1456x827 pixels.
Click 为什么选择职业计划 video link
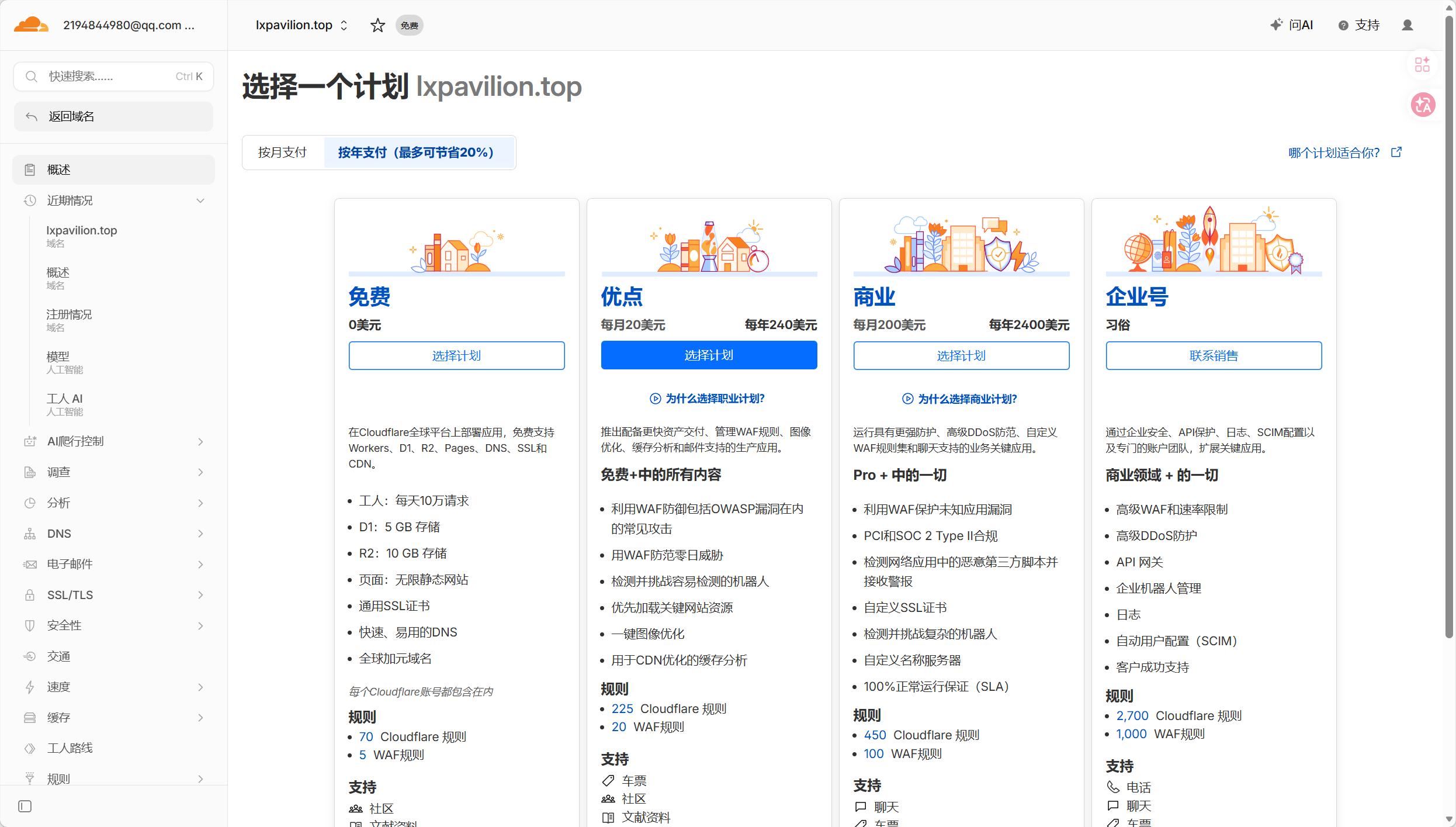(x=707, y=399)
